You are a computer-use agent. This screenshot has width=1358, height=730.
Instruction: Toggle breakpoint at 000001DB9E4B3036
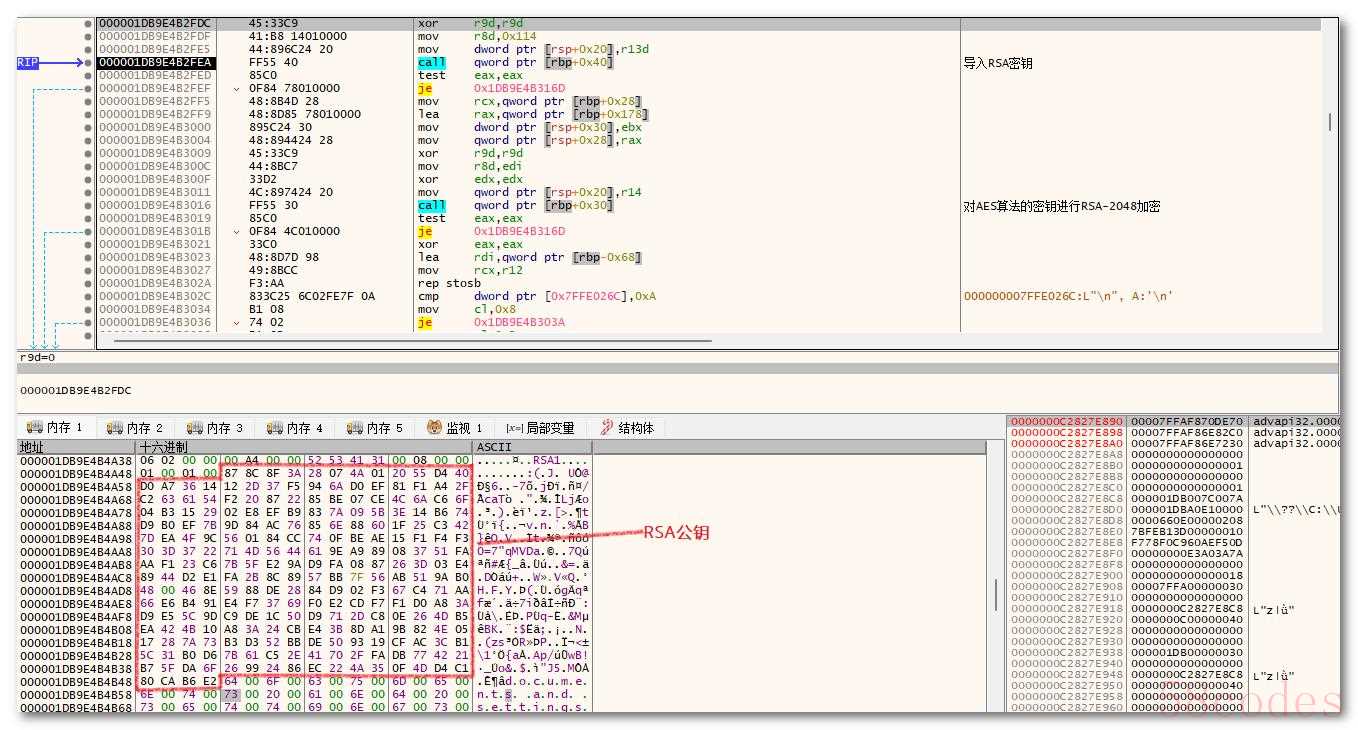(x=89, y=322)
